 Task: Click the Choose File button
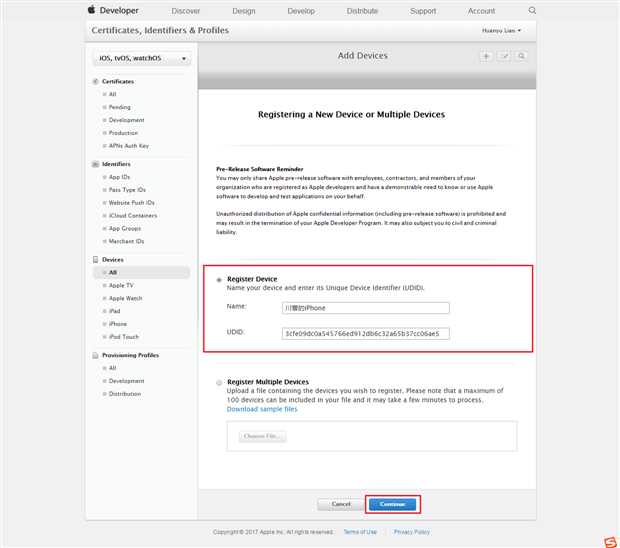coord(263,436)
